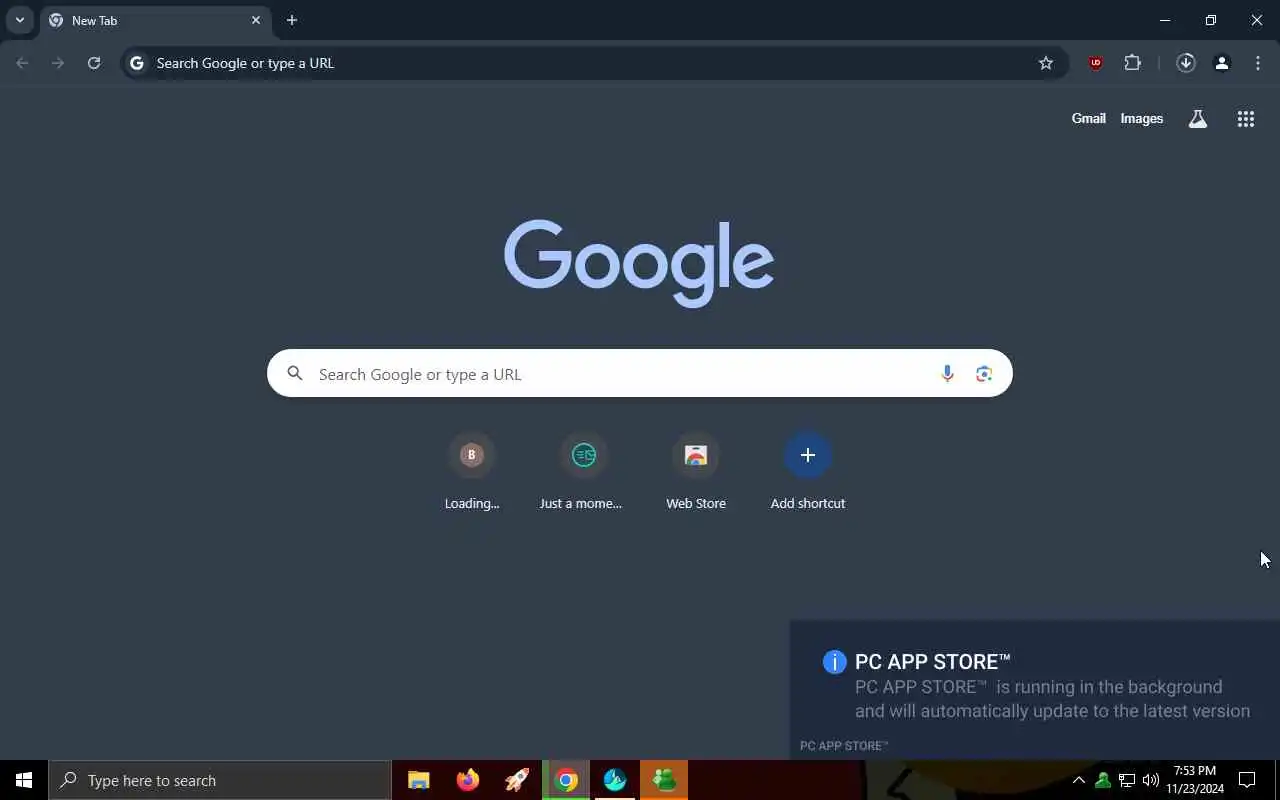Bookmark this tab with the star icon
The image size is (1280, 800).
pos(1046,63)
